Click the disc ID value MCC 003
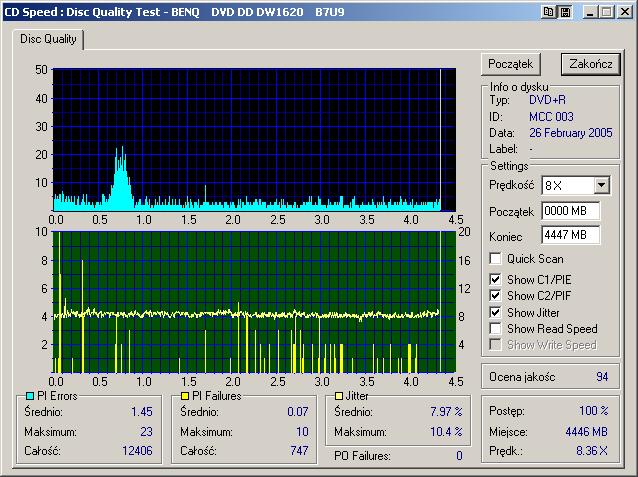 click(551, 117)
